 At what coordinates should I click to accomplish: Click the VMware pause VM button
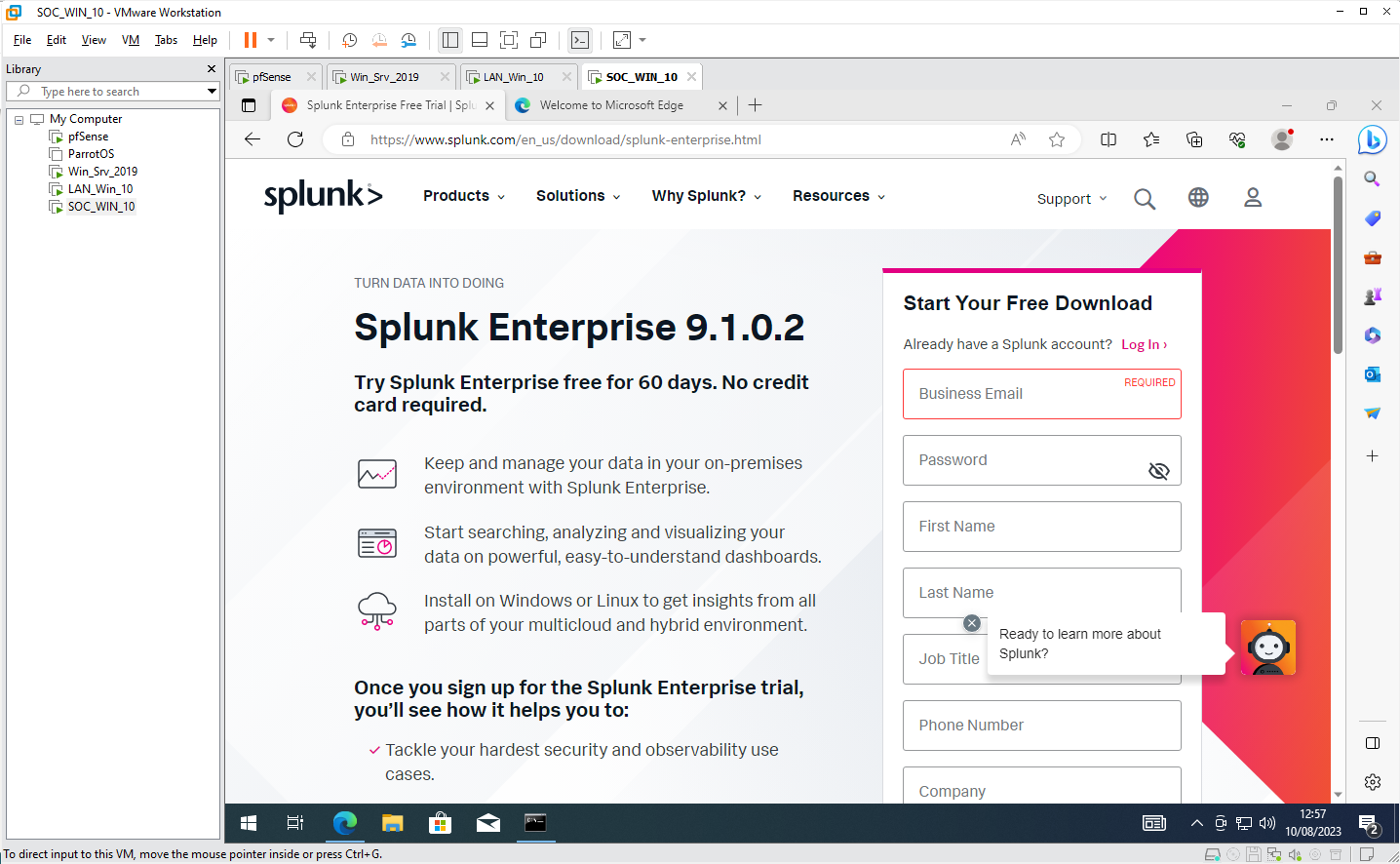pos(251,40)
